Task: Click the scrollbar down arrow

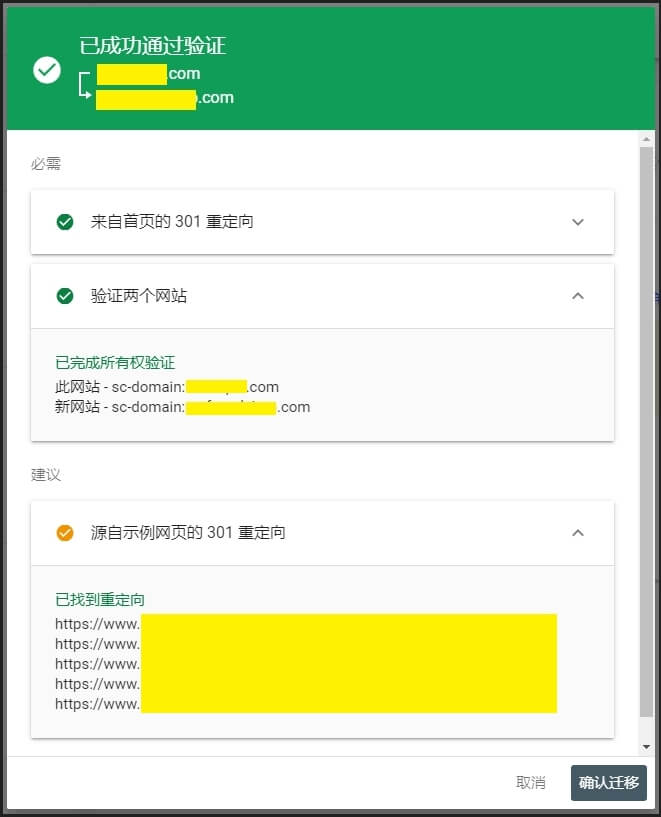Action: tap(646, 747)
